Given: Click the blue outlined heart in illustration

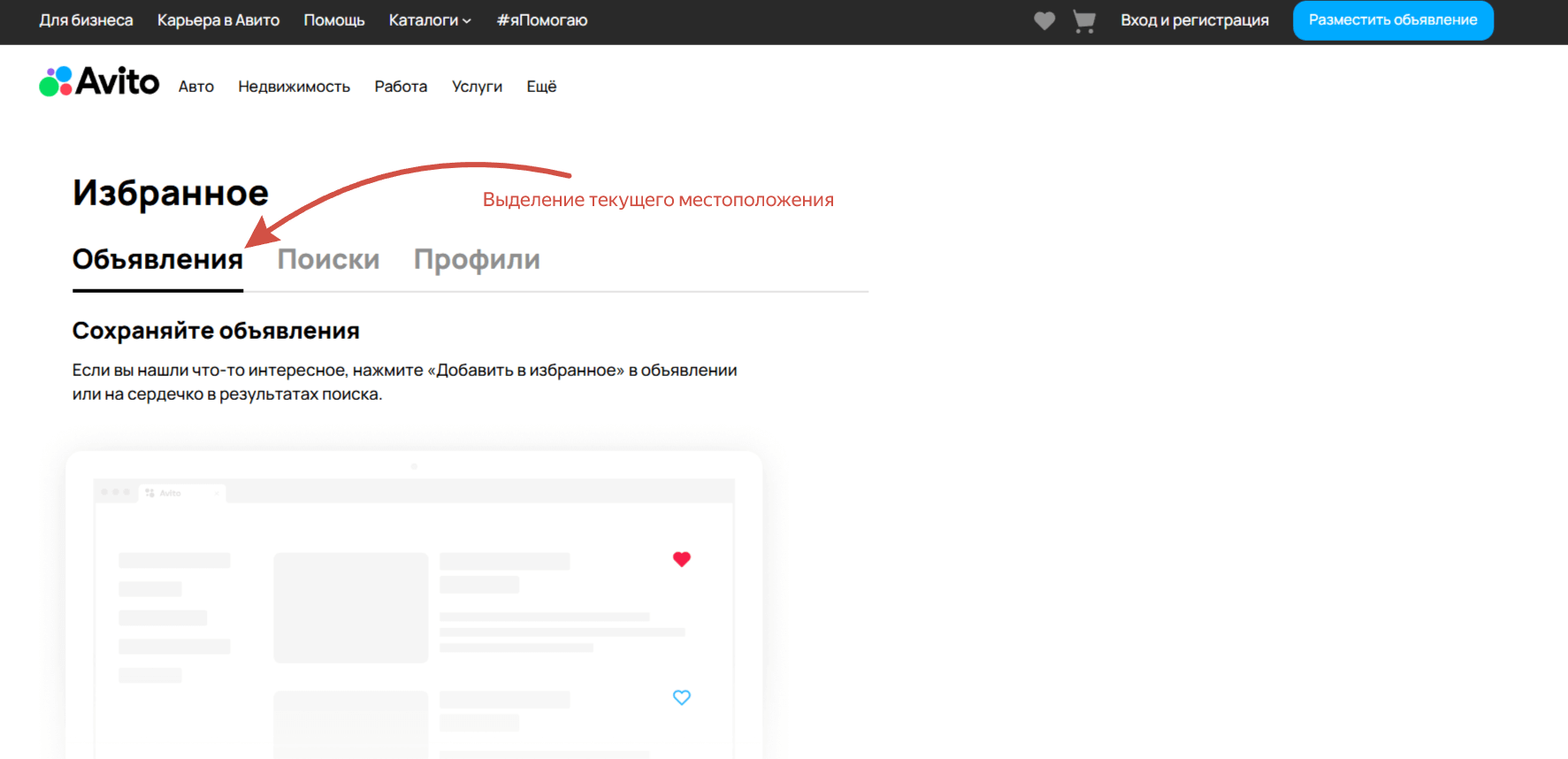Looking at the screenshot, I should point(681,697).
